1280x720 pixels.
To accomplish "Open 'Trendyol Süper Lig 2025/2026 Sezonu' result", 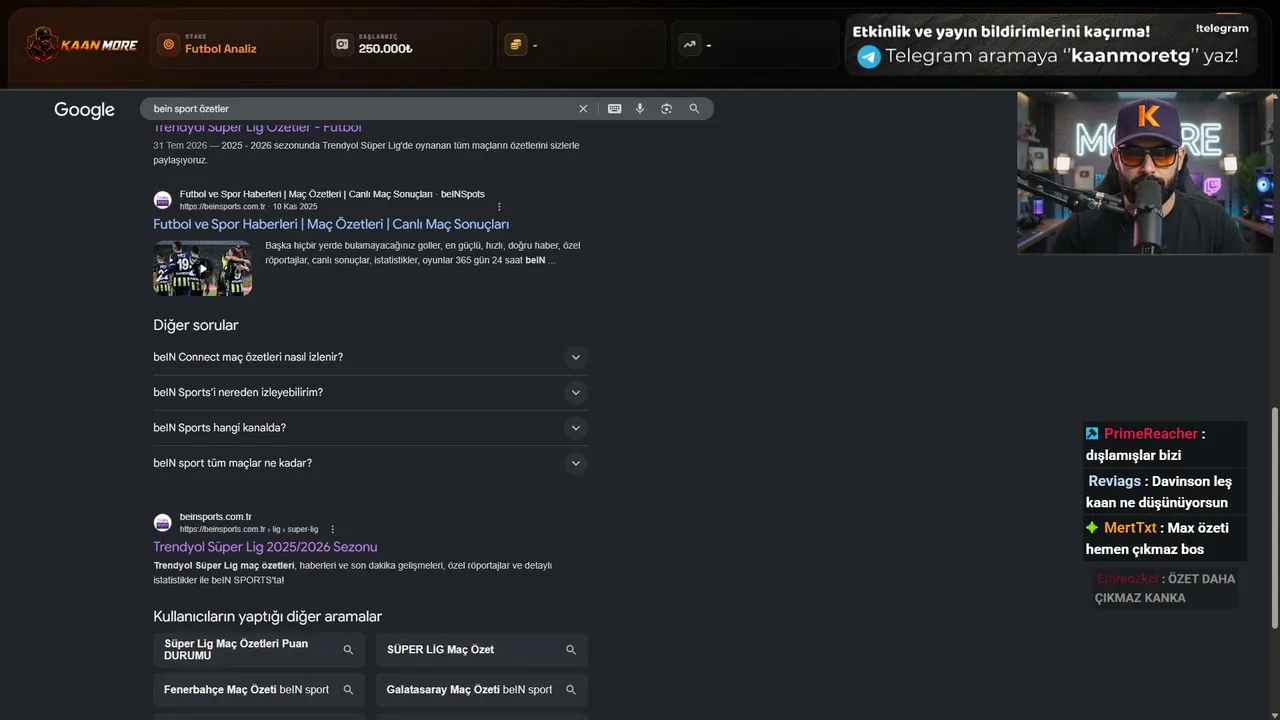I will [x=265, y=547].
